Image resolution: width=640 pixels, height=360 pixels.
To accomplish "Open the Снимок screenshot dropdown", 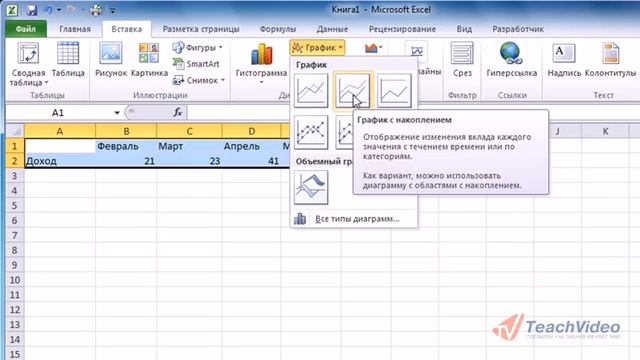I will coord(199,80).
